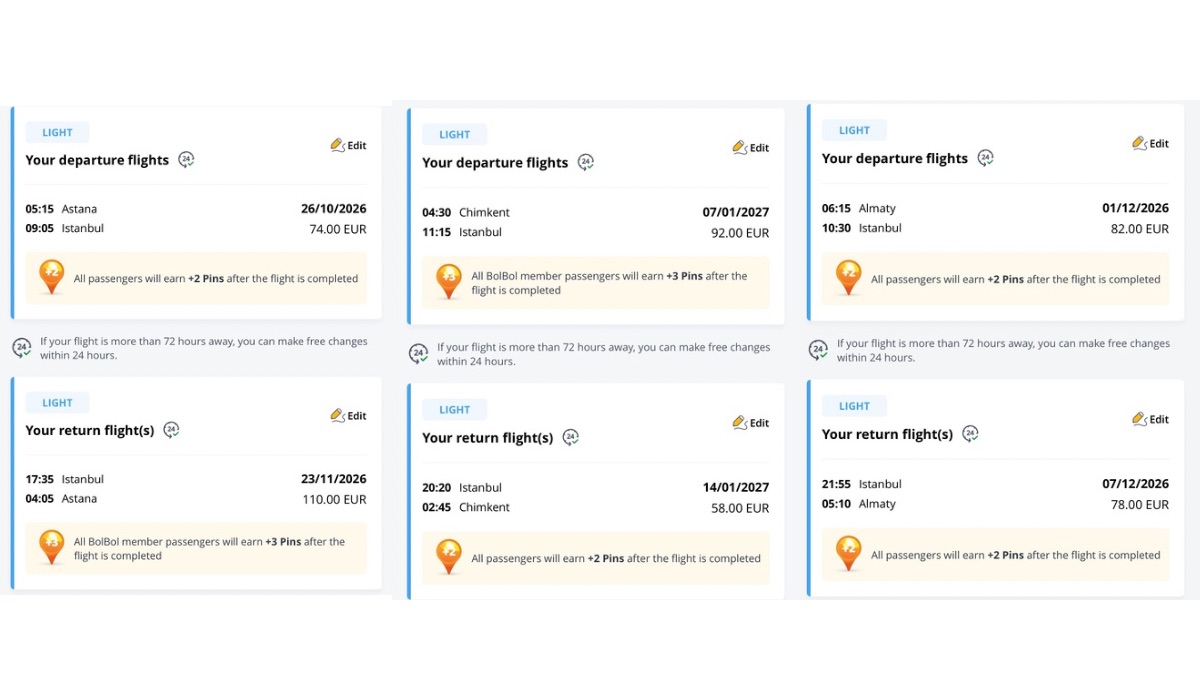Click the orange pin icon under 82.00 EUR flight
This screenshot has height=700, width=1200.
point(848,277)
